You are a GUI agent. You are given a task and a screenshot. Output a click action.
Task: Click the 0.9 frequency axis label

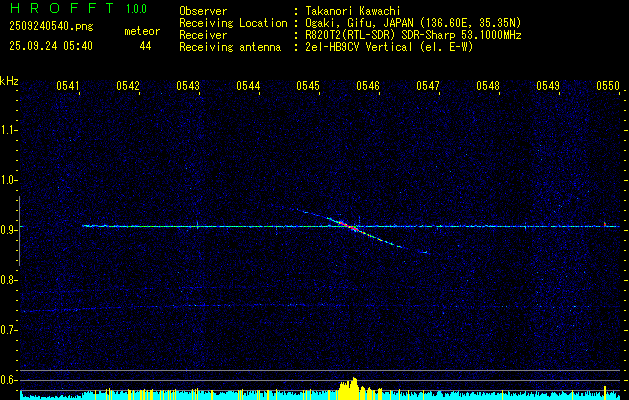[9, 230]
